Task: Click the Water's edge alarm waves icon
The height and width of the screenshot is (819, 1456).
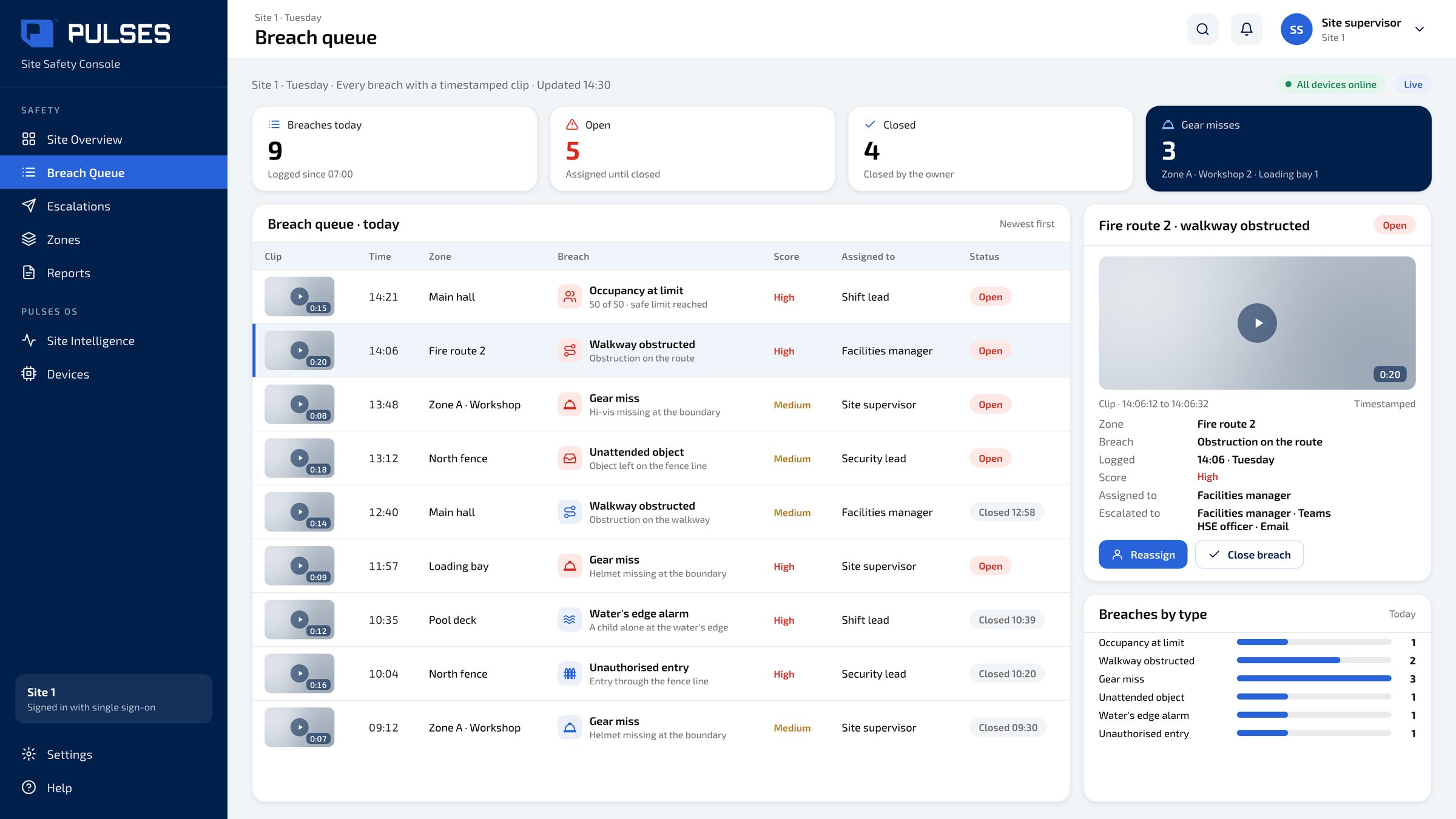Action: [570, 619]
